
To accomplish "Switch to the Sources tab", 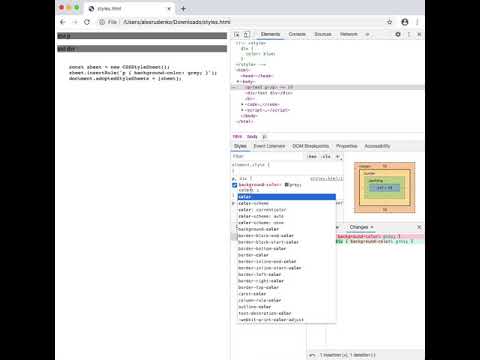I will [323, 34].
